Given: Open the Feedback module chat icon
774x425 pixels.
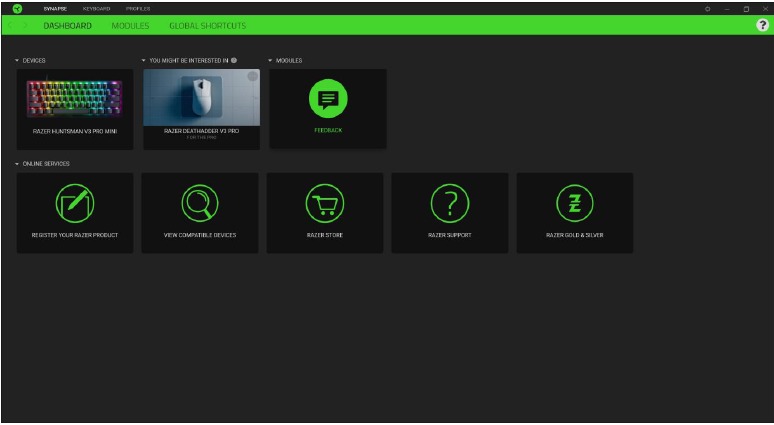Looking at the screenshot, I should tap(328, 99).
